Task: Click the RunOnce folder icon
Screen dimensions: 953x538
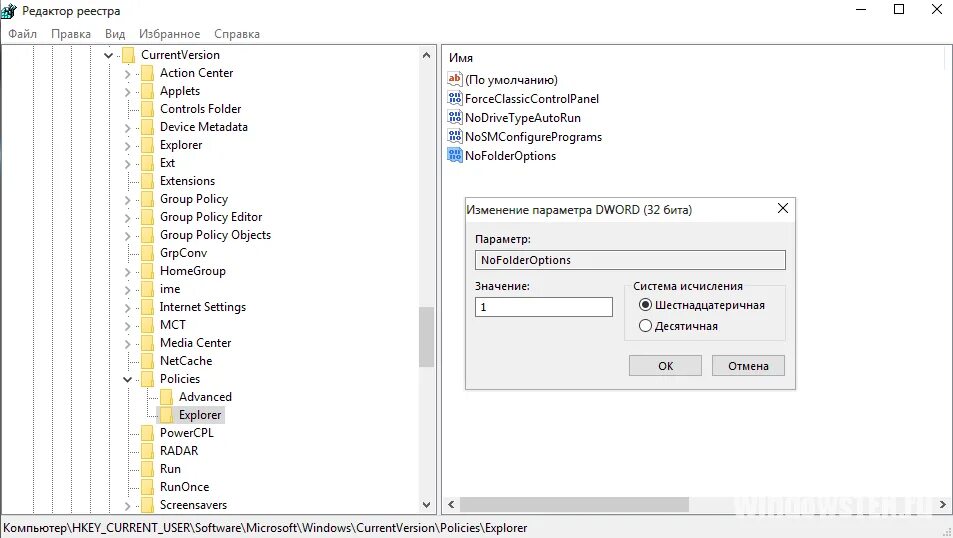Action: pos(147,487)
